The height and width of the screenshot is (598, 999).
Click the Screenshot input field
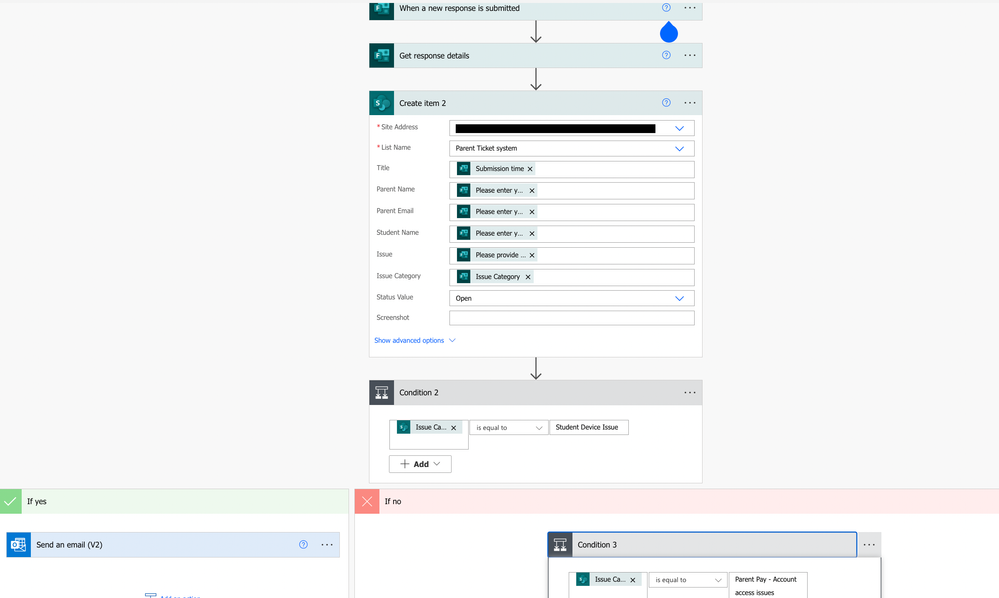tap(571, 318)
